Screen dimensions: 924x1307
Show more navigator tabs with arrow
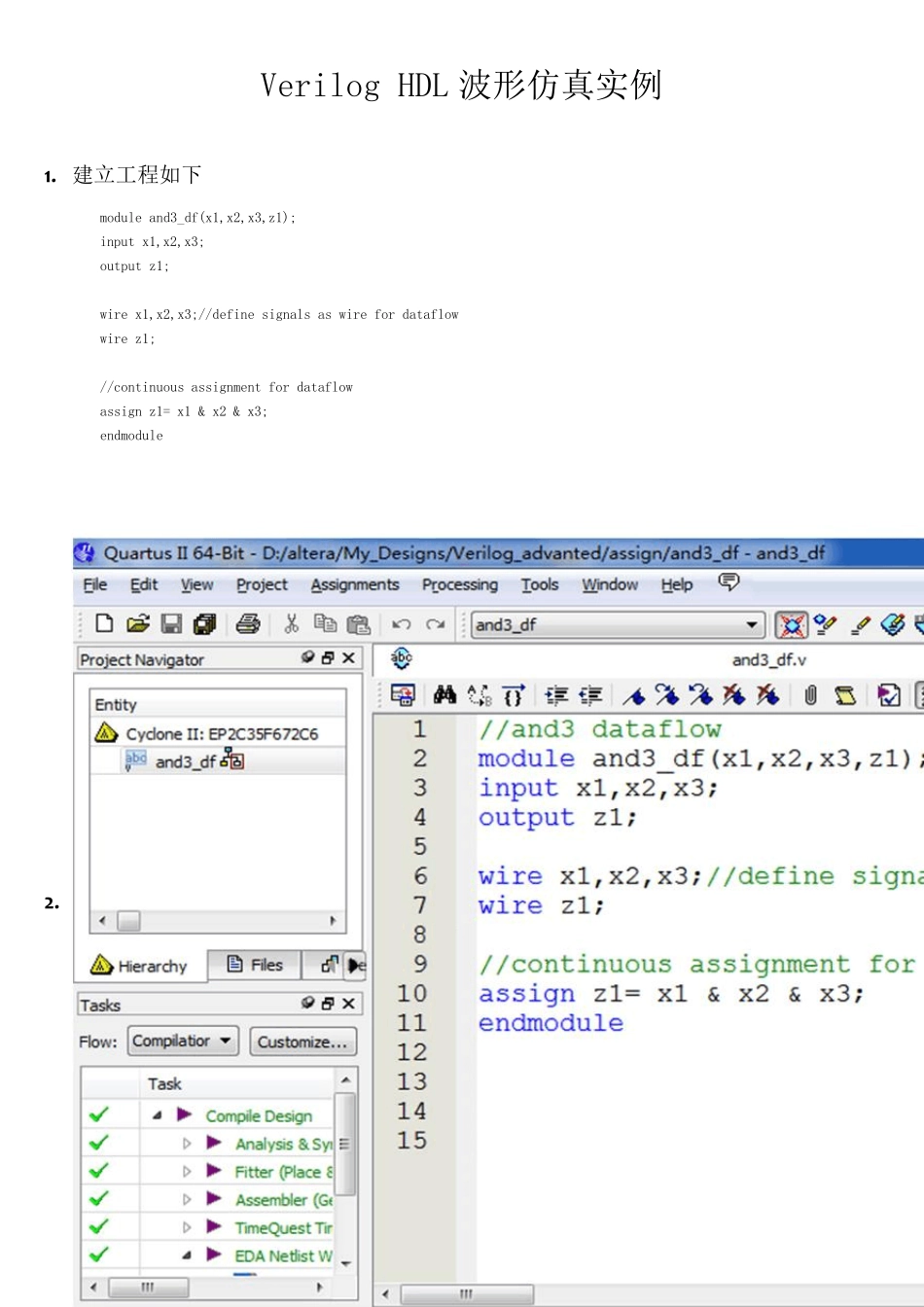(356, 965)
